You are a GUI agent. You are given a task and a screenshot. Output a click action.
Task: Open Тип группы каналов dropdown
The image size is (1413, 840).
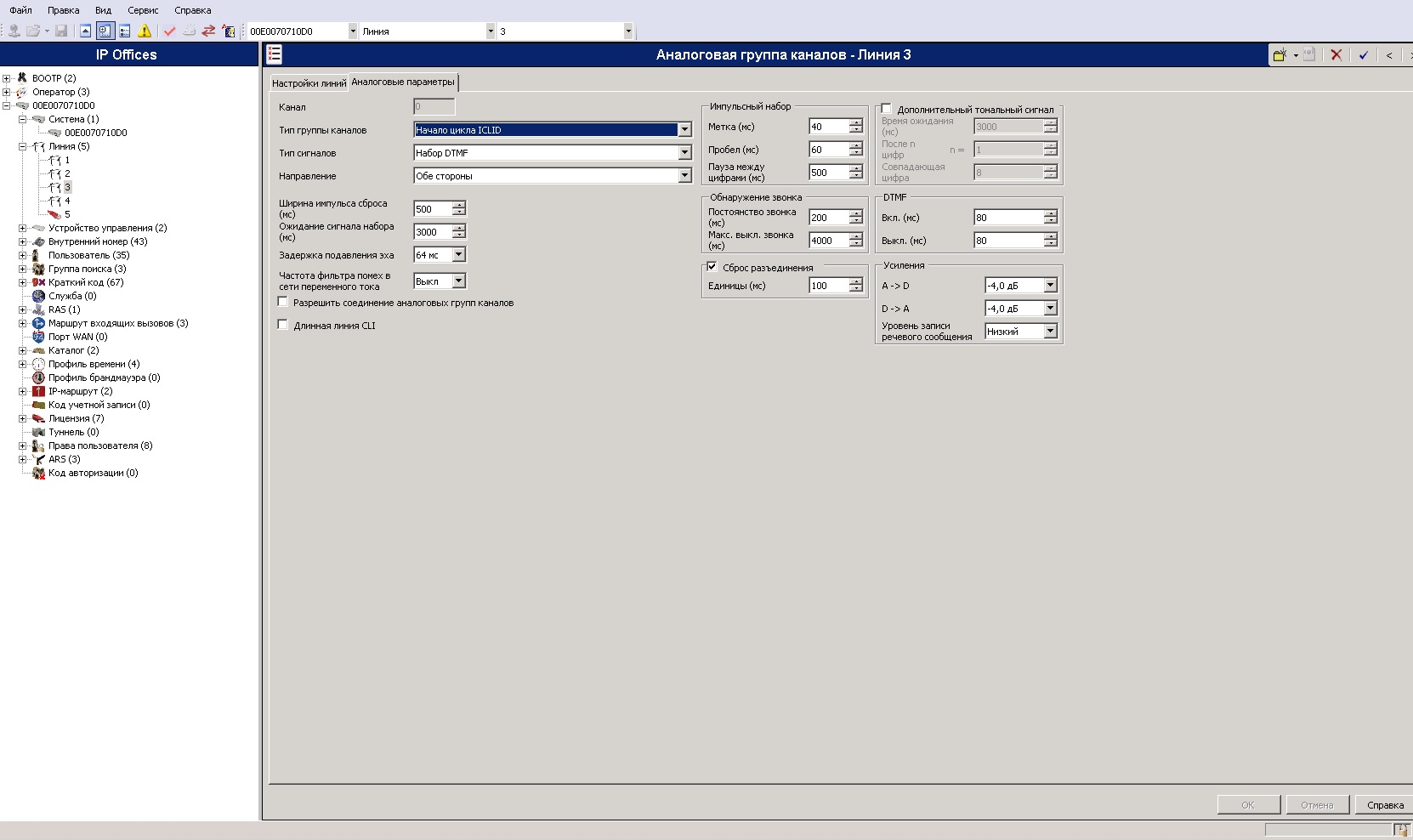[x=684, y=130]
